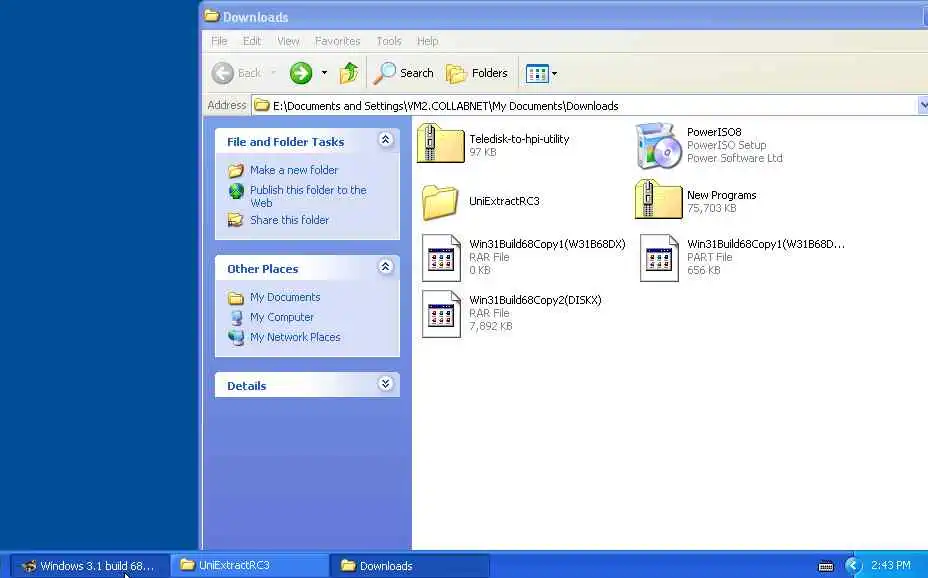Screen dimensions: 928x578
Task: Select the PowerISO8 file name
Action: pos(714,132)
